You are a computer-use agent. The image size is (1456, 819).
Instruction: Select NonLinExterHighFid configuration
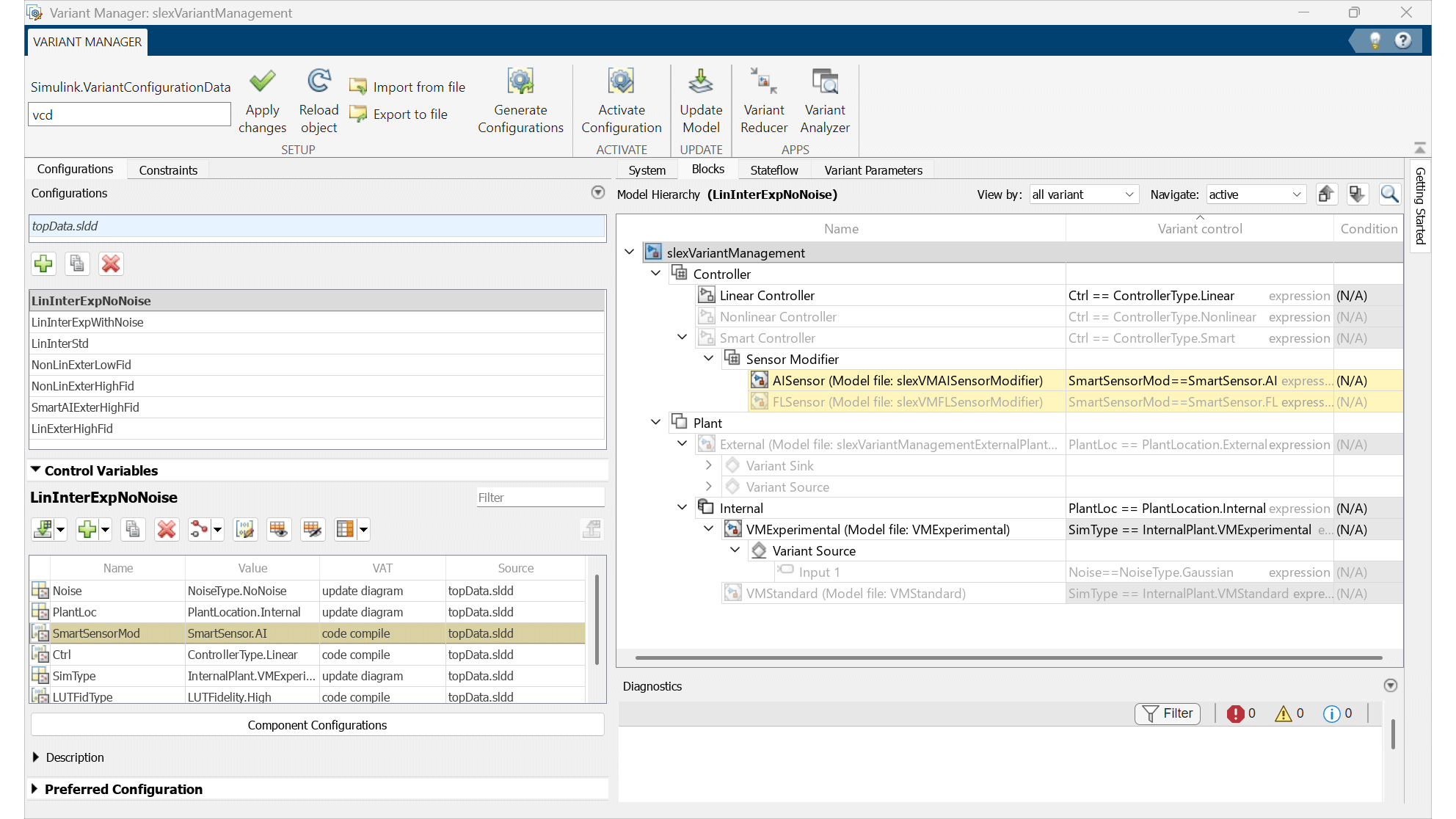coord(317,386)
